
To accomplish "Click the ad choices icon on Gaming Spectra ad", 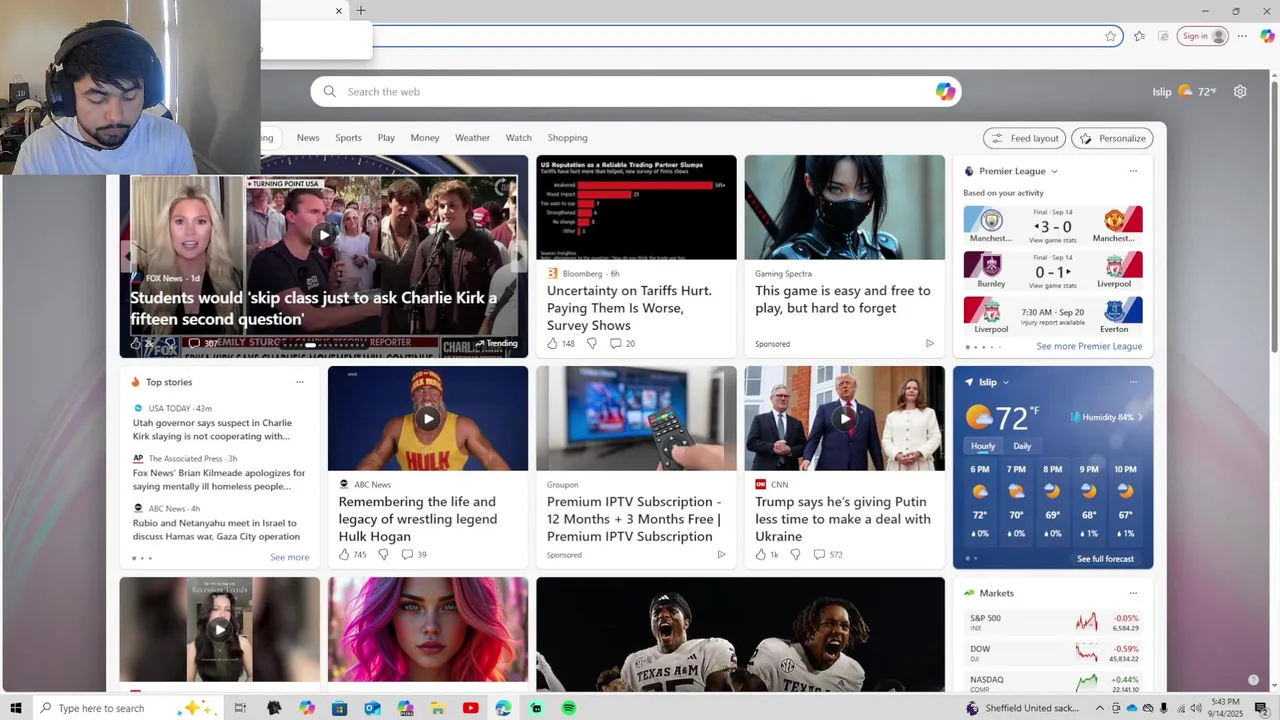I will [930, 343].
